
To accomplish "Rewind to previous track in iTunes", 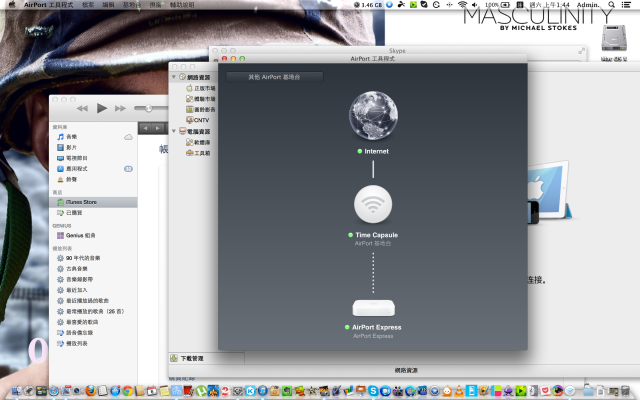I will (82, 108).
